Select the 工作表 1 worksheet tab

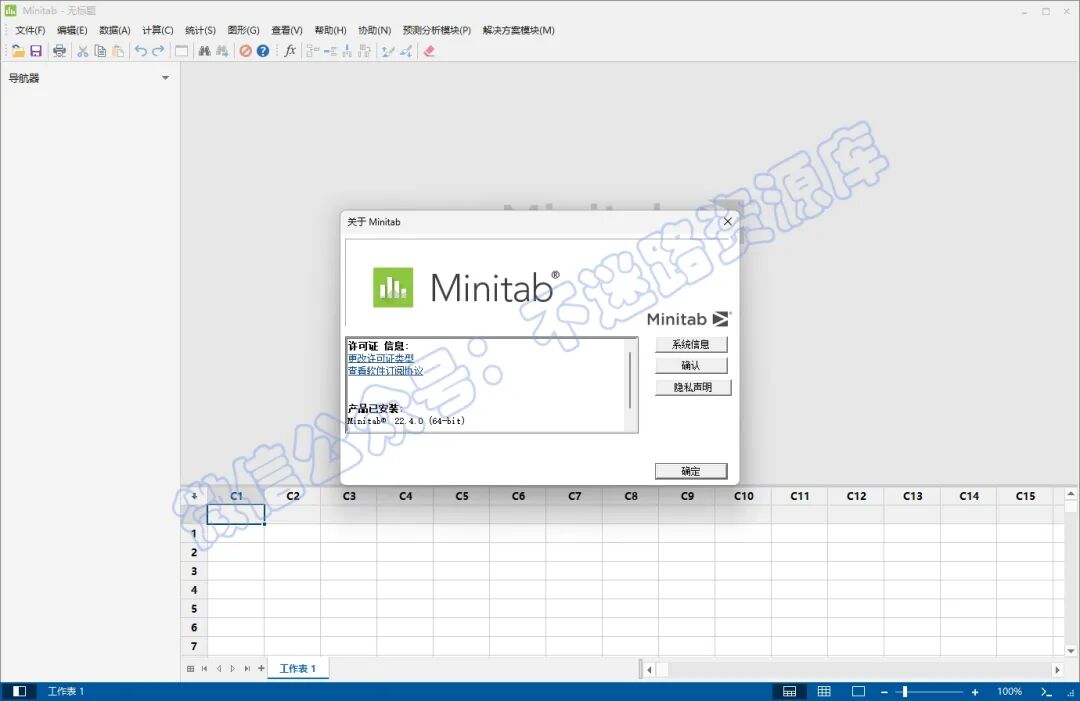[298, 669]
